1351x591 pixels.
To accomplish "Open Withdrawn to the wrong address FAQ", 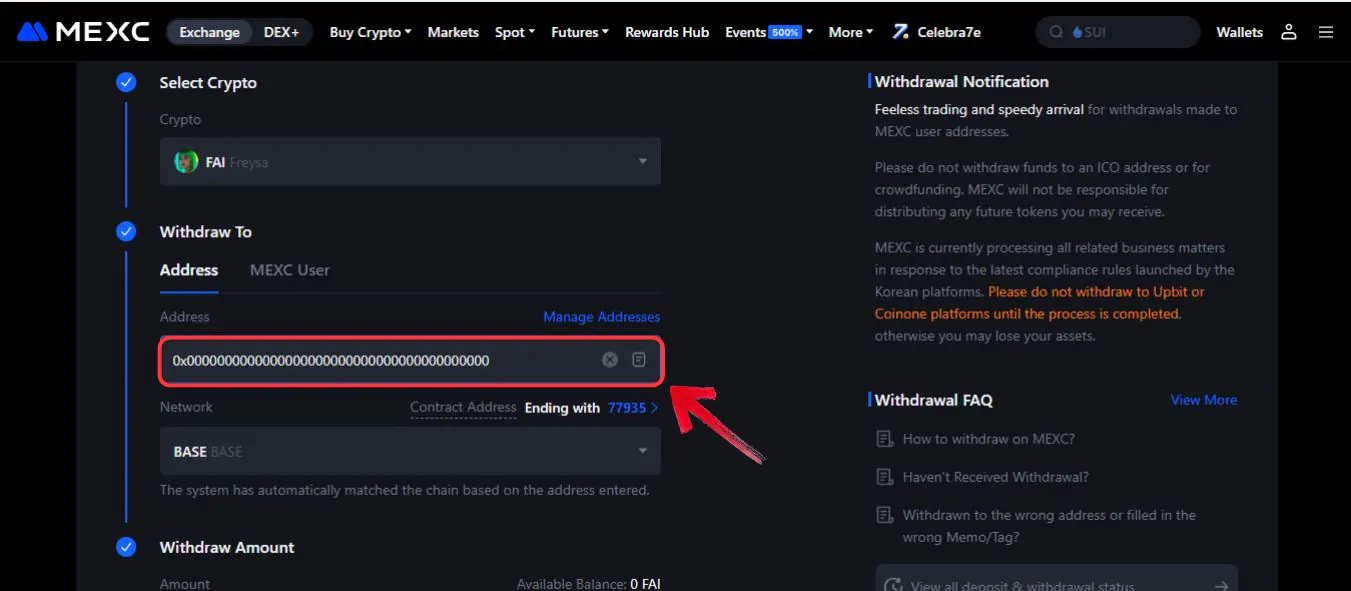I will tap(1049, 526).
